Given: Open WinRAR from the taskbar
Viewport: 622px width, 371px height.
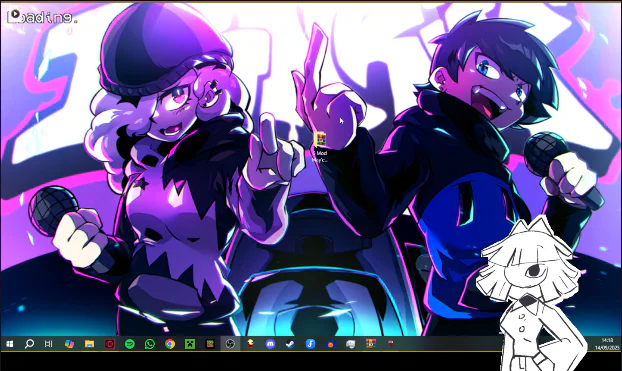Looking at the screenshot, I should [x=371, y=344].
